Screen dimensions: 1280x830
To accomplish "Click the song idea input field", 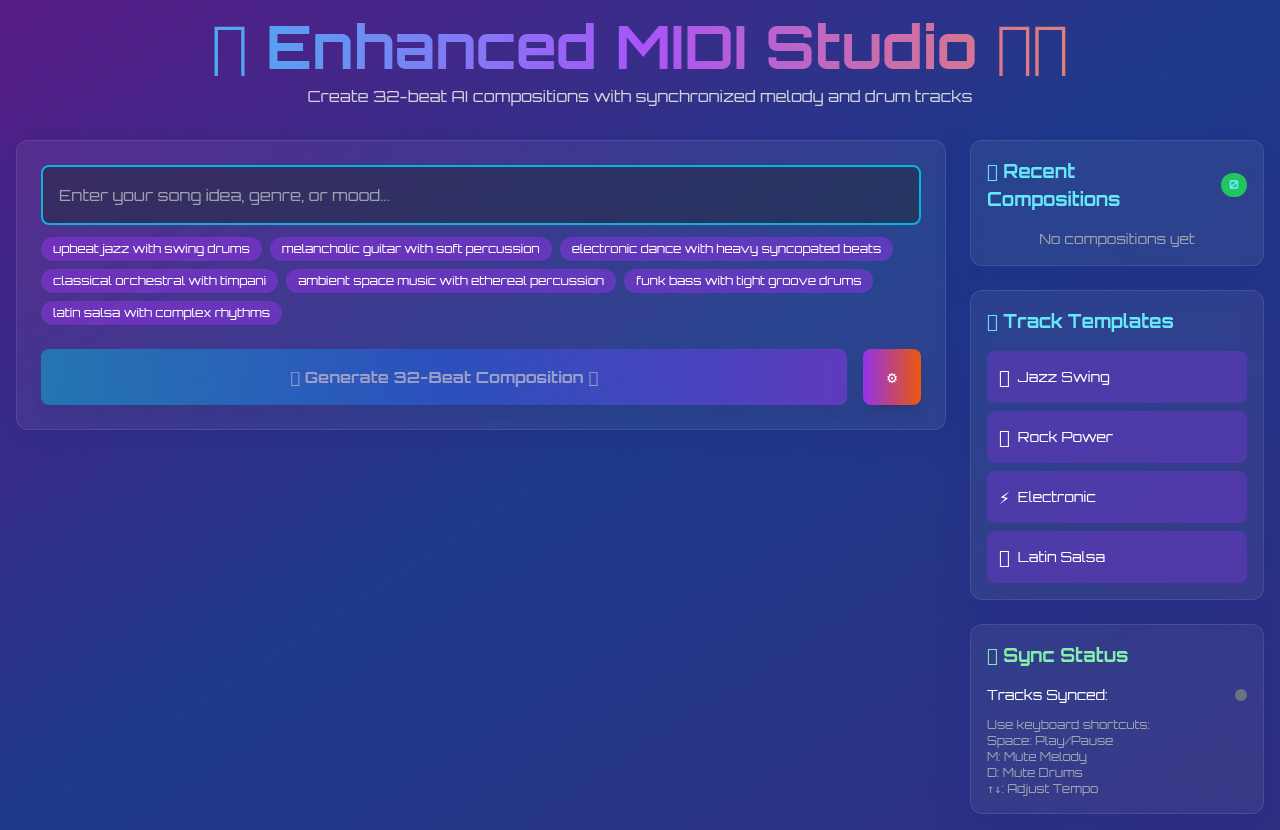I will (481, 195).
